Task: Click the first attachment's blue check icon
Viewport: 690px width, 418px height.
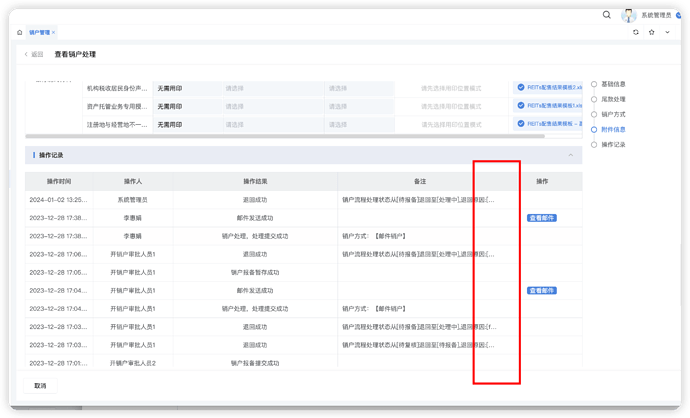Action: pos(521,88)
